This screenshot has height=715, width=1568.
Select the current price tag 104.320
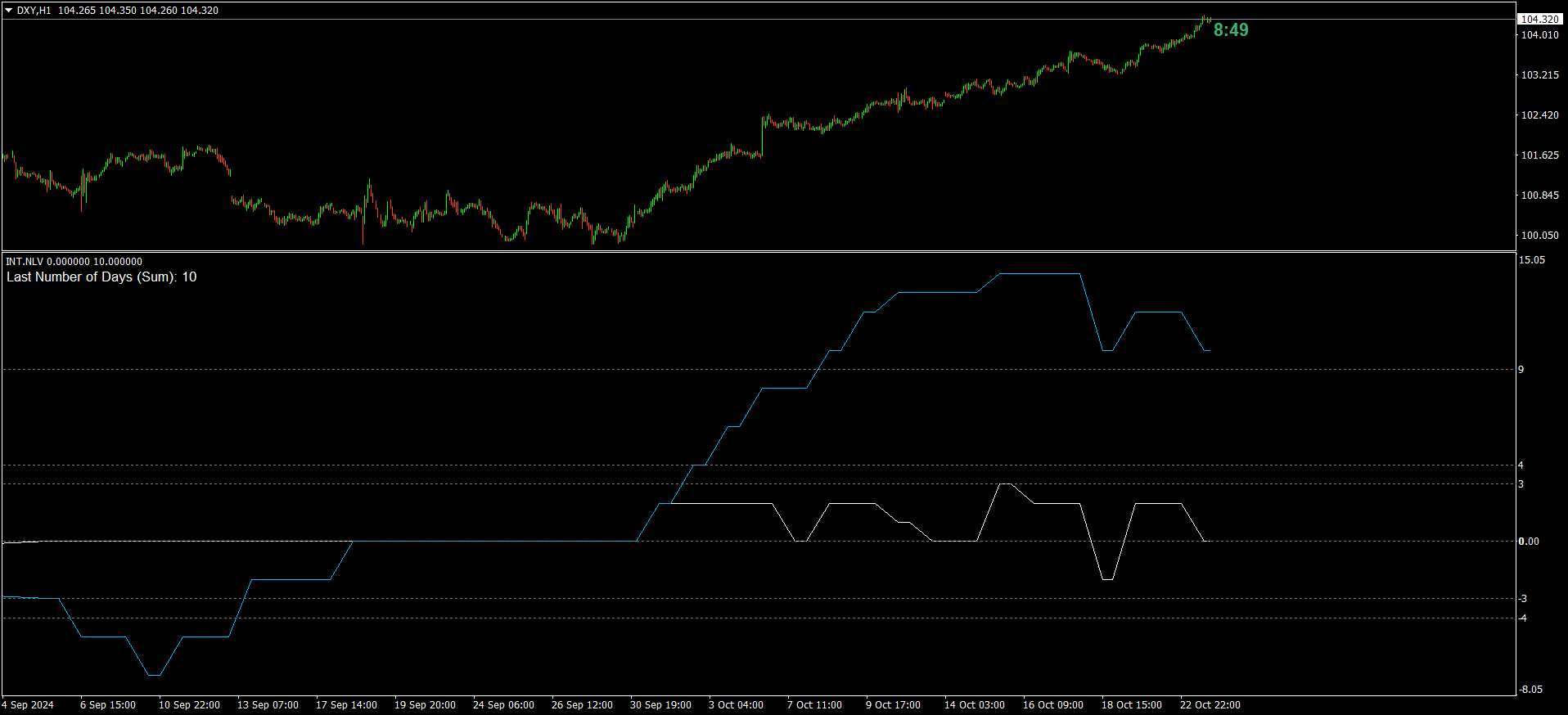coord(1539,19)
